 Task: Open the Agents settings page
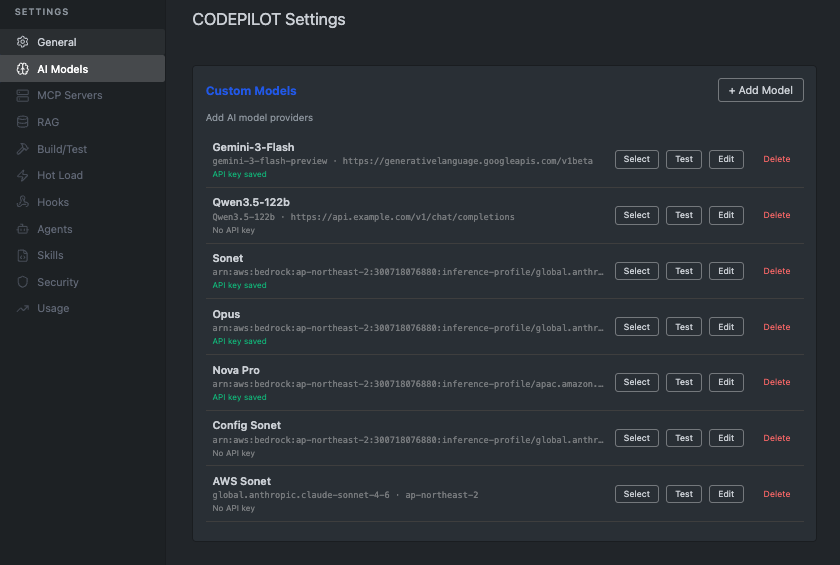click(82, 229)
